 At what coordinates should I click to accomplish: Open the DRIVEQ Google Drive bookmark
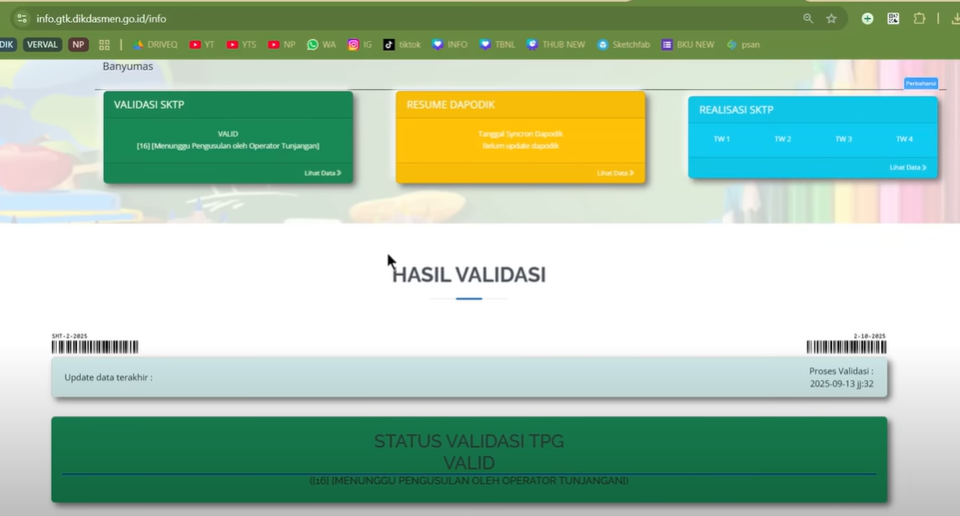click(x=155, y=45)
